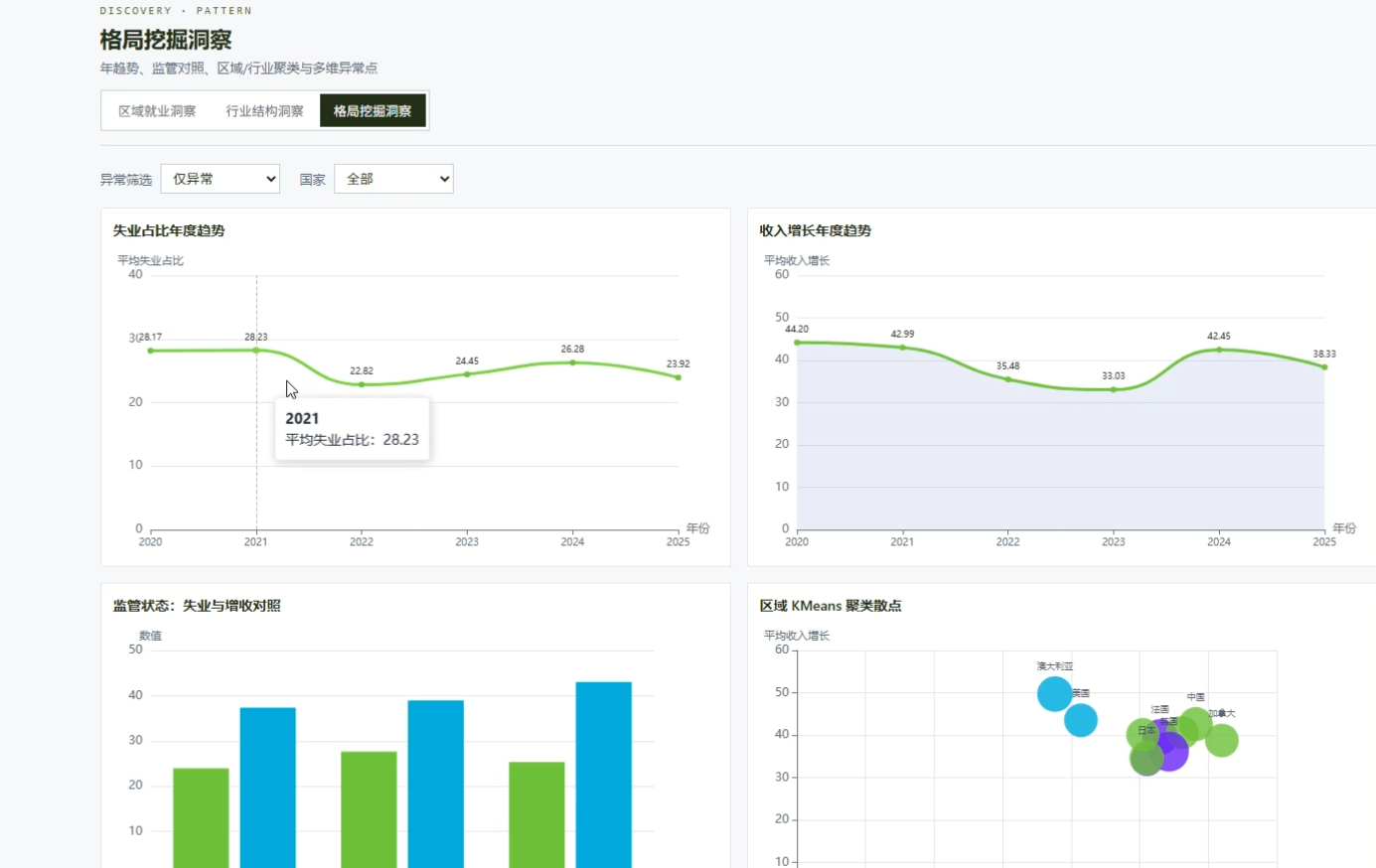Select the DISCOVERY · PATTERN label
Viewport: 1376px width, 868px height.
(176, 11)
